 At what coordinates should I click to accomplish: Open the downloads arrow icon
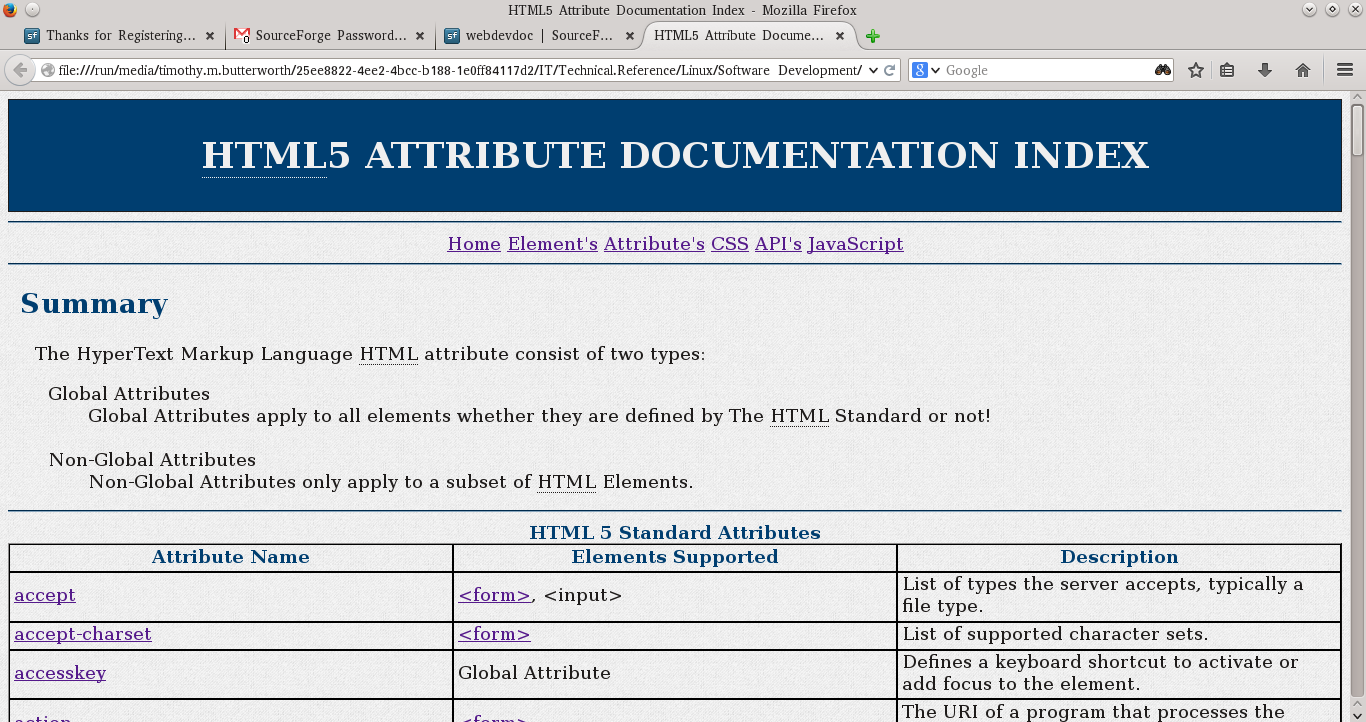pos(1263,70)
